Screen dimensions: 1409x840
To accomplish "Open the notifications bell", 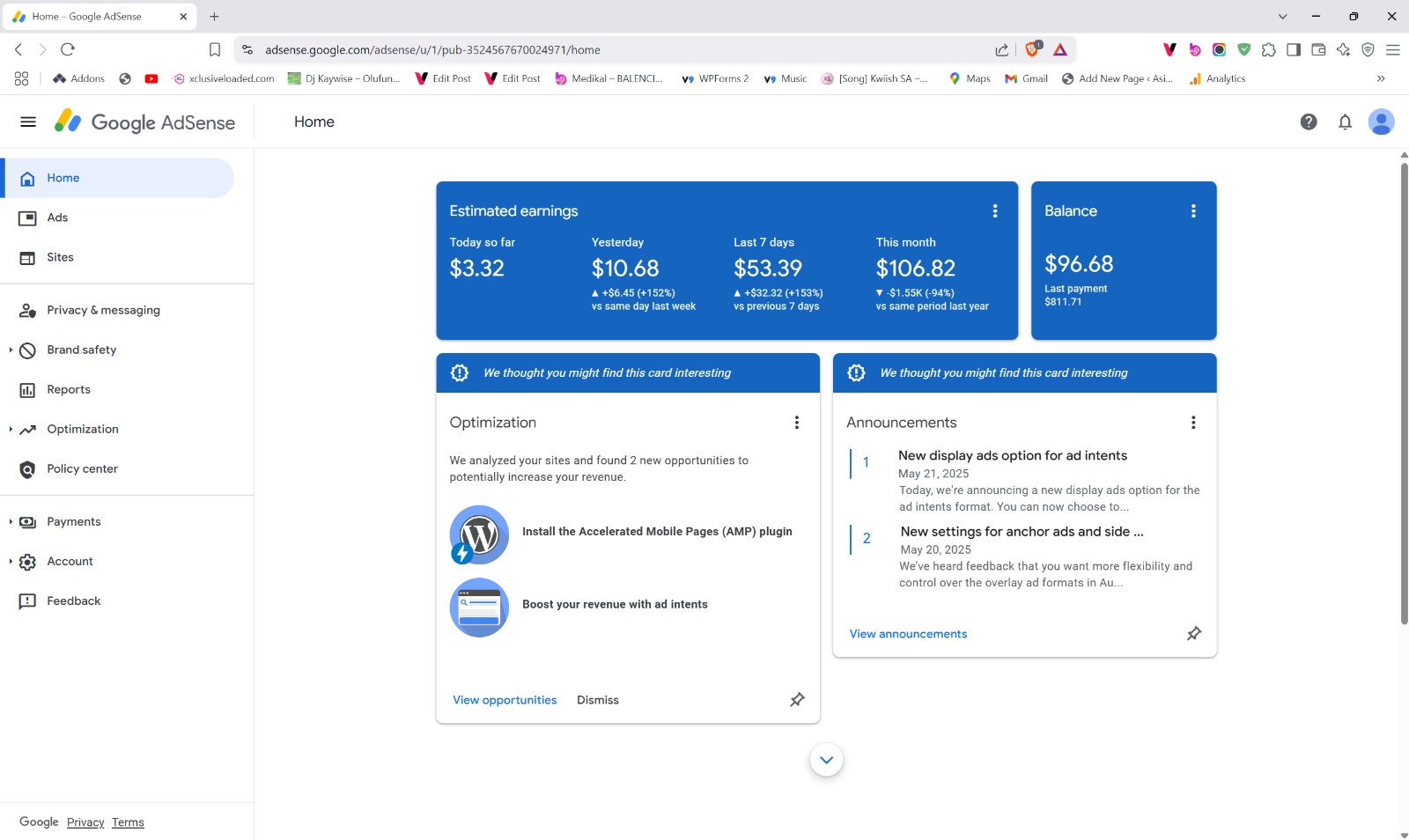I will click(1345, 122).
